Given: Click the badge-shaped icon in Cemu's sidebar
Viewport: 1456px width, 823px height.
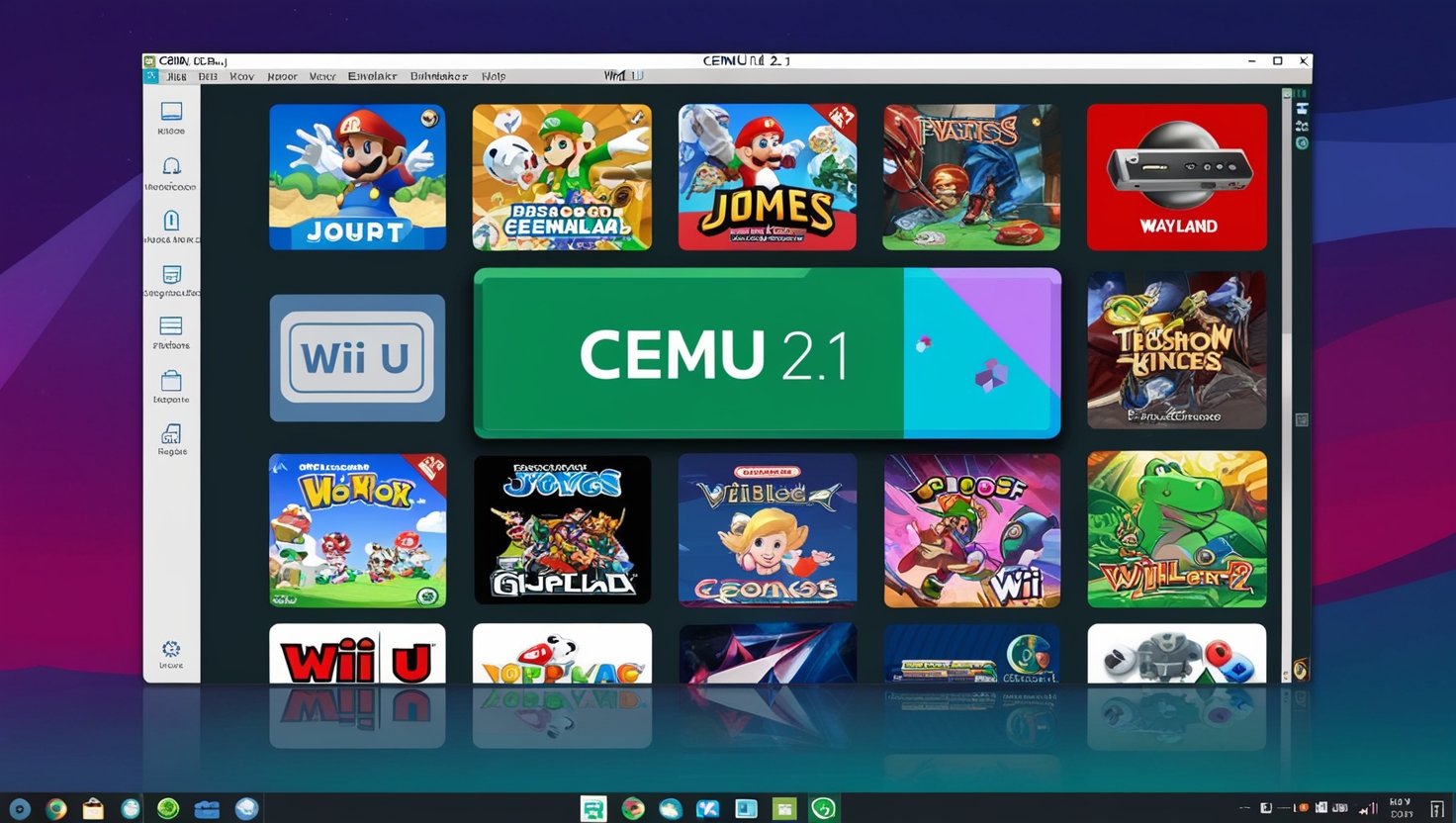Looking at the screenshot, I should pos(171,220).
